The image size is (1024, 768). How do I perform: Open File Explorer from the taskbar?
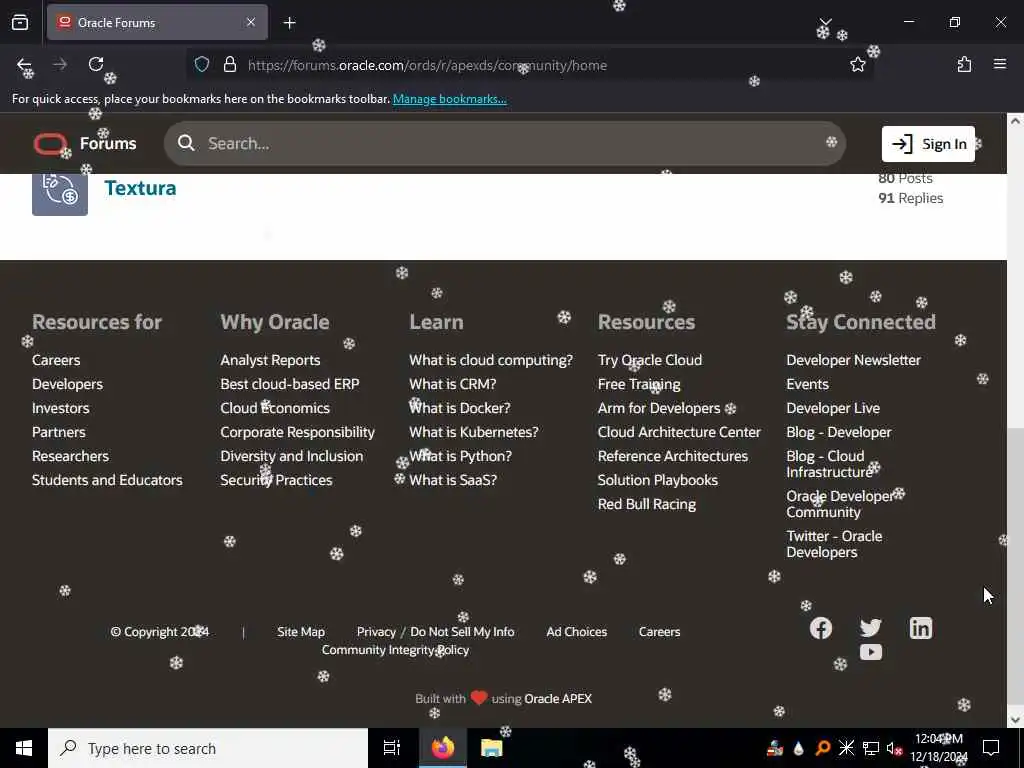click(491, 748)
